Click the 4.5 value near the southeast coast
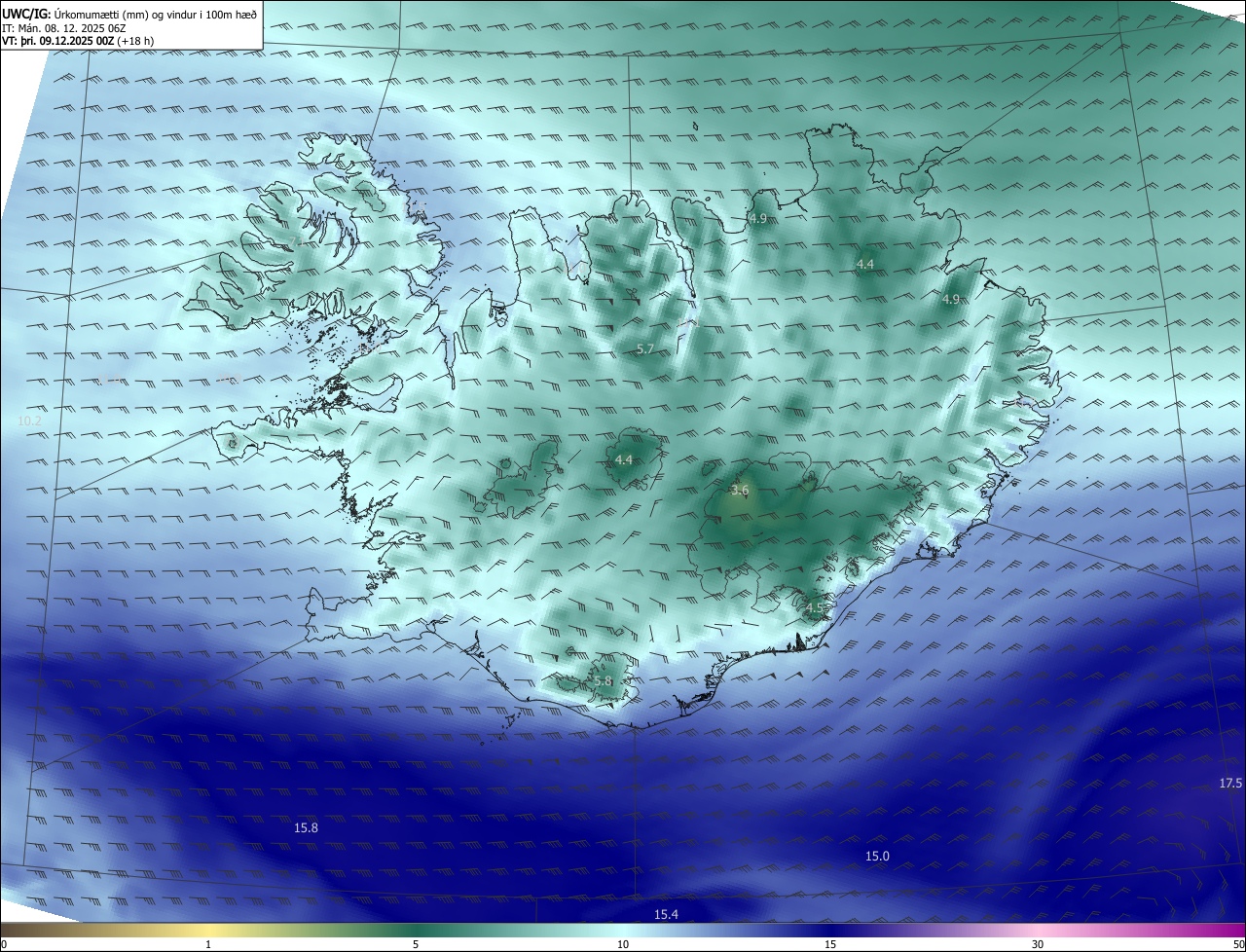The width and height of the screenshot is (1246, 952). pos(815,608)
